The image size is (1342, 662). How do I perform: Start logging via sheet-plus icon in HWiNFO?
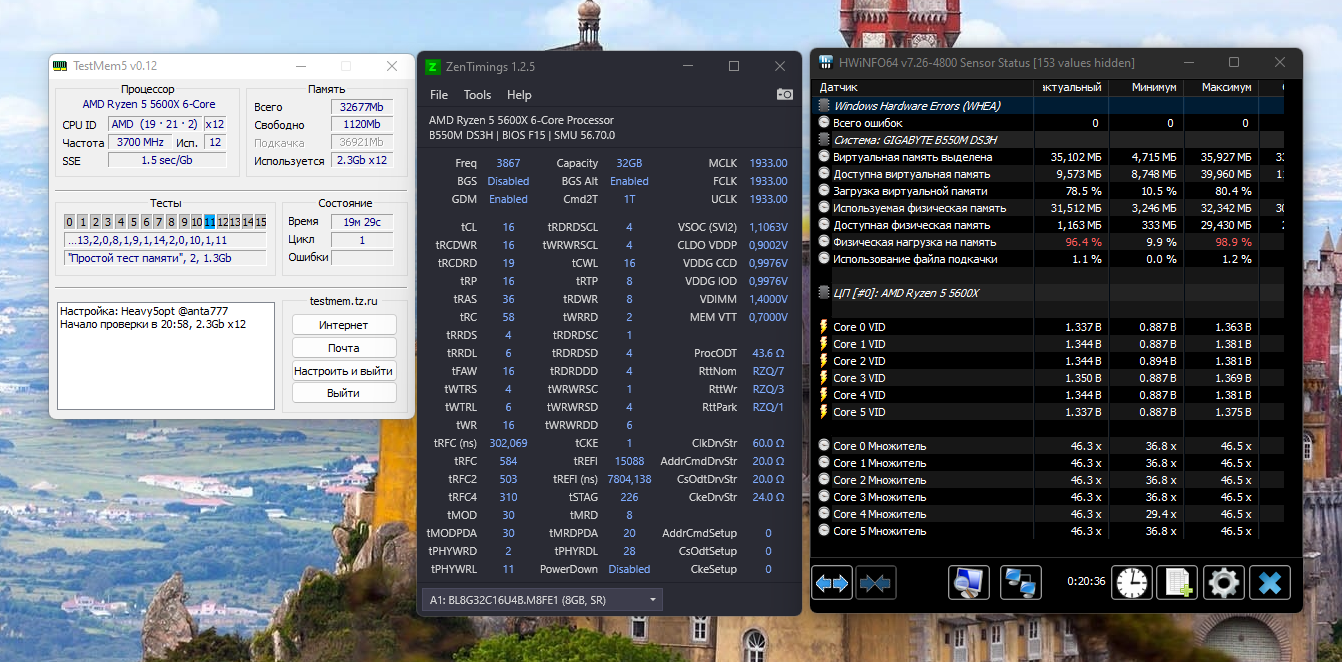coord(1177,582)
